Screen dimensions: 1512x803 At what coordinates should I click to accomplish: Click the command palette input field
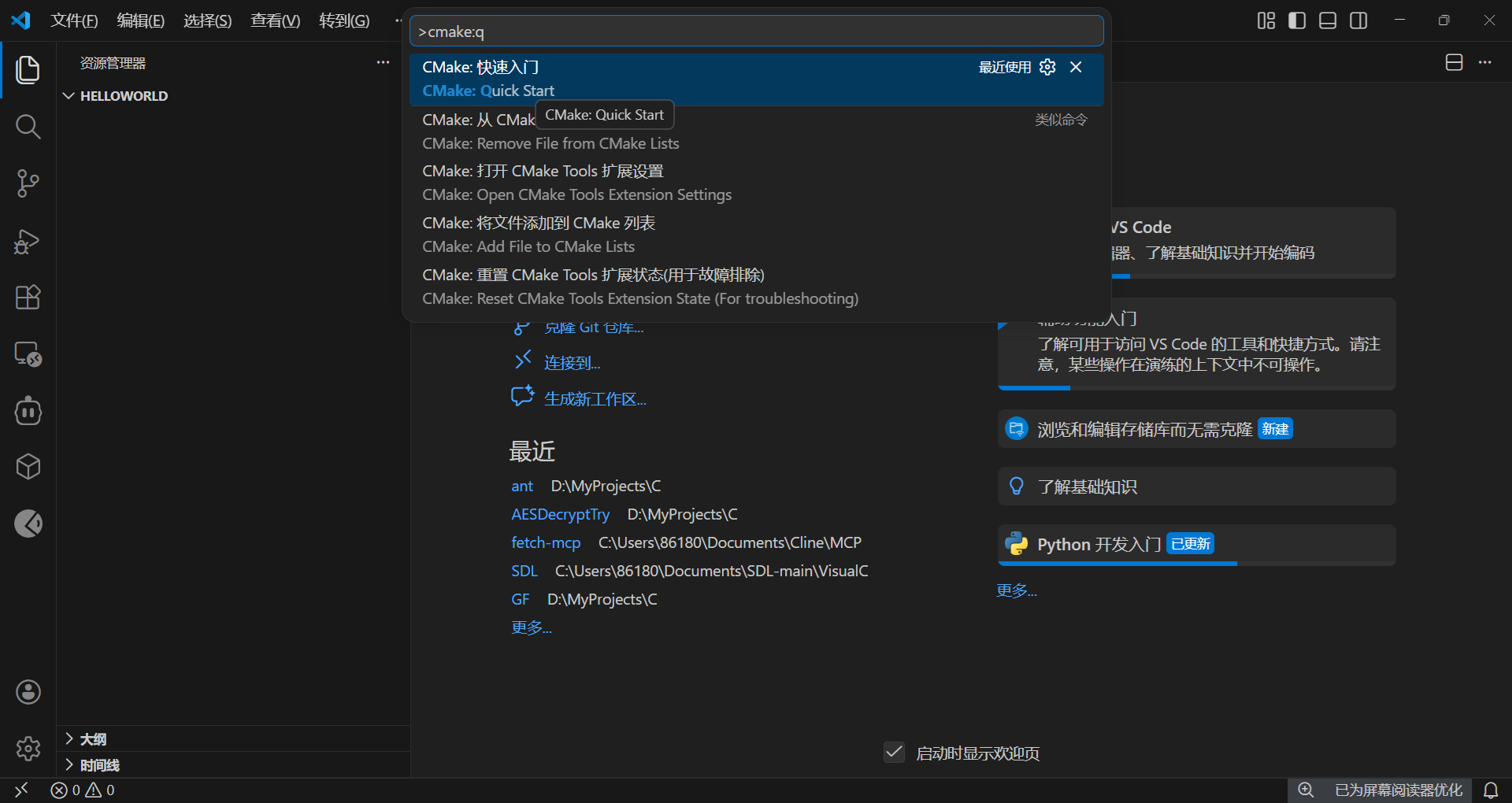pos(756,31)
